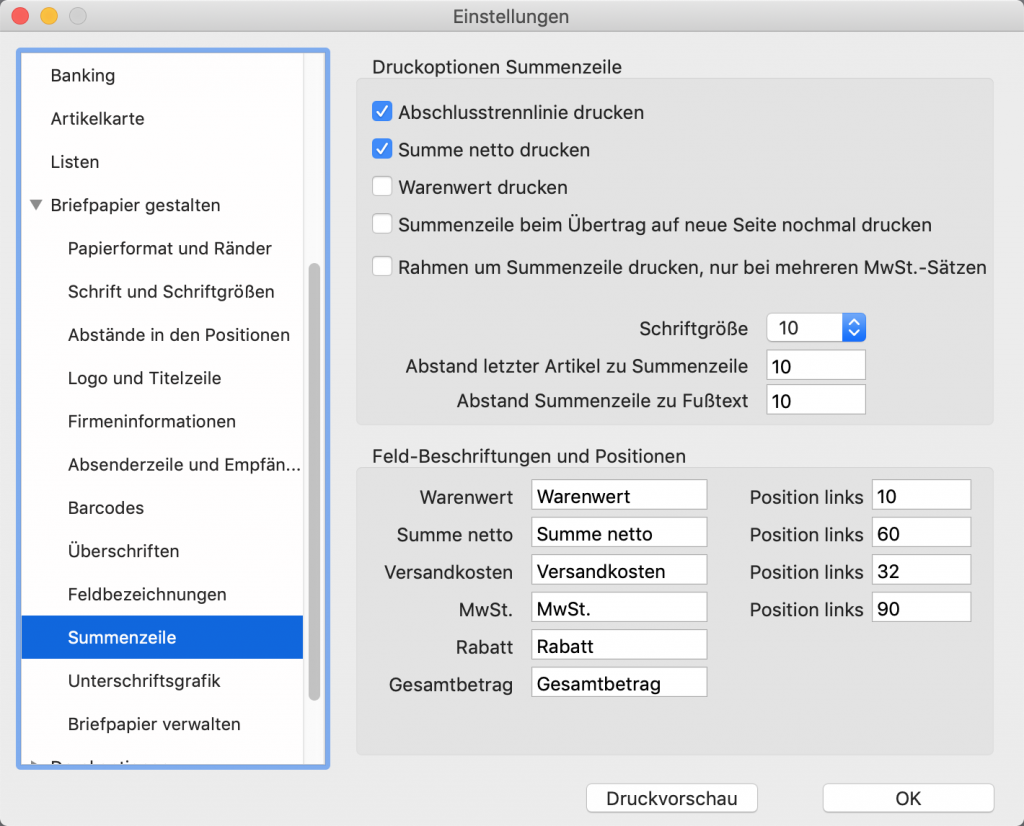
Task: Enable Rahmen um Summenzeile drucken
Action: point(381,267)
